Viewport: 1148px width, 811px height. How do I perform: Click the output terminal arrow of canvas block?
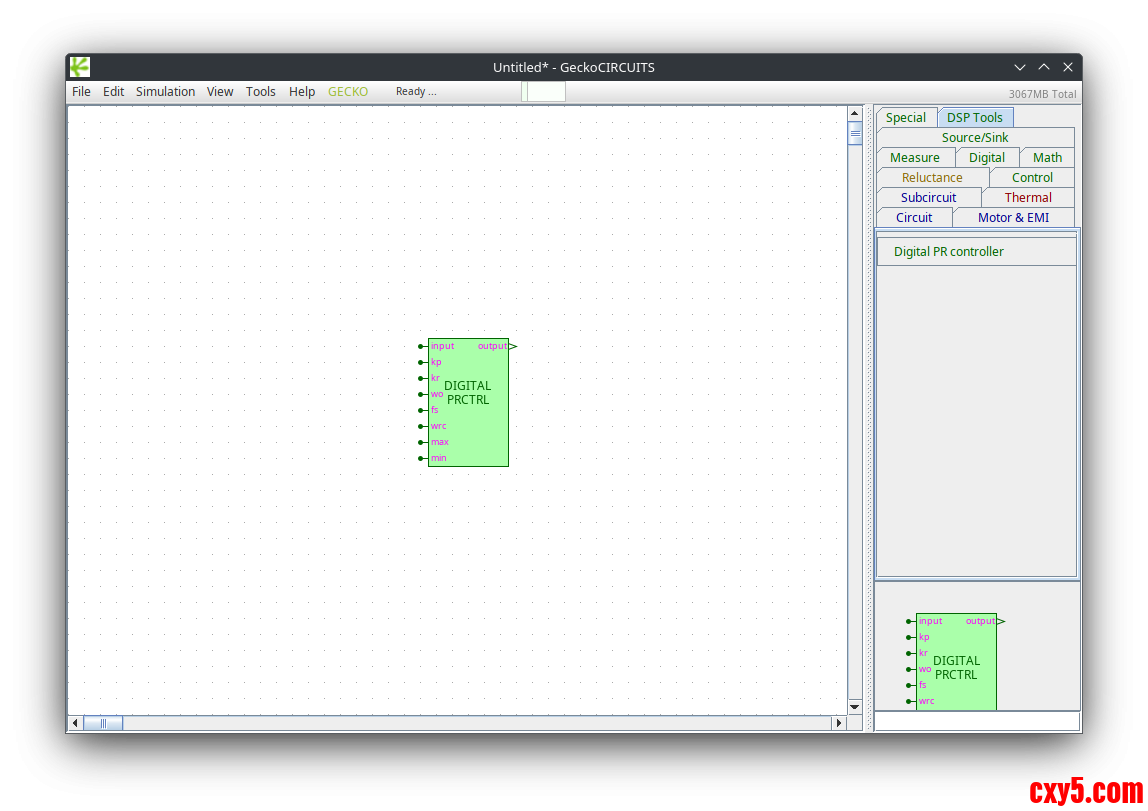(x=513, y=346)
